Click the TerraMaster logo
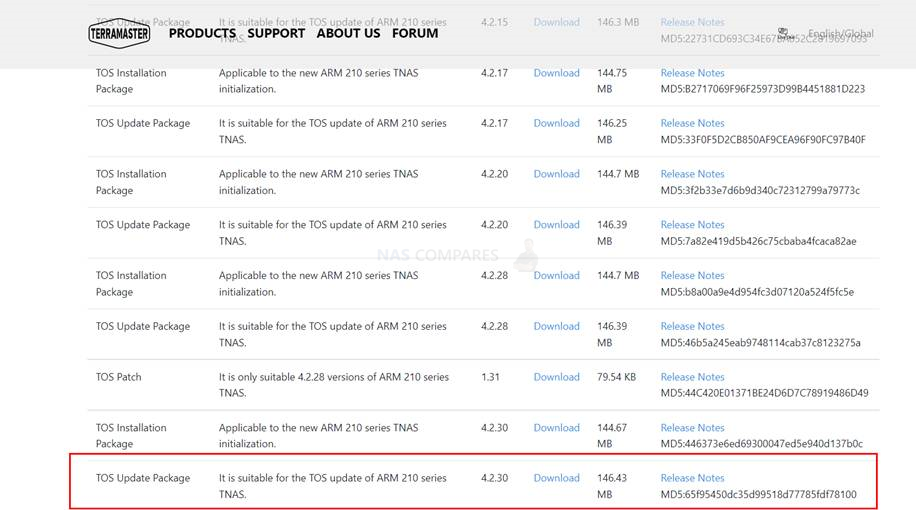 119,33
